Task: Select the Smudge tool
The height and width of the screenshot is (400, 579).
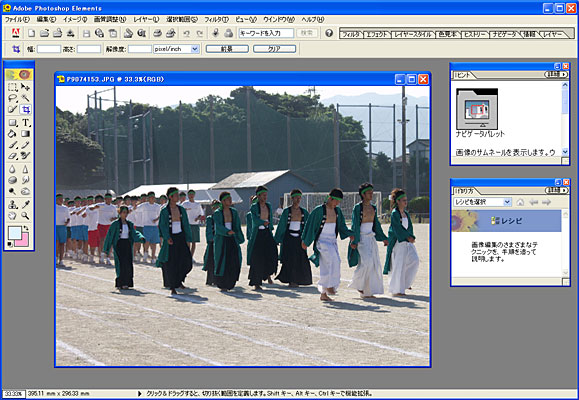Action: point(25,180)
